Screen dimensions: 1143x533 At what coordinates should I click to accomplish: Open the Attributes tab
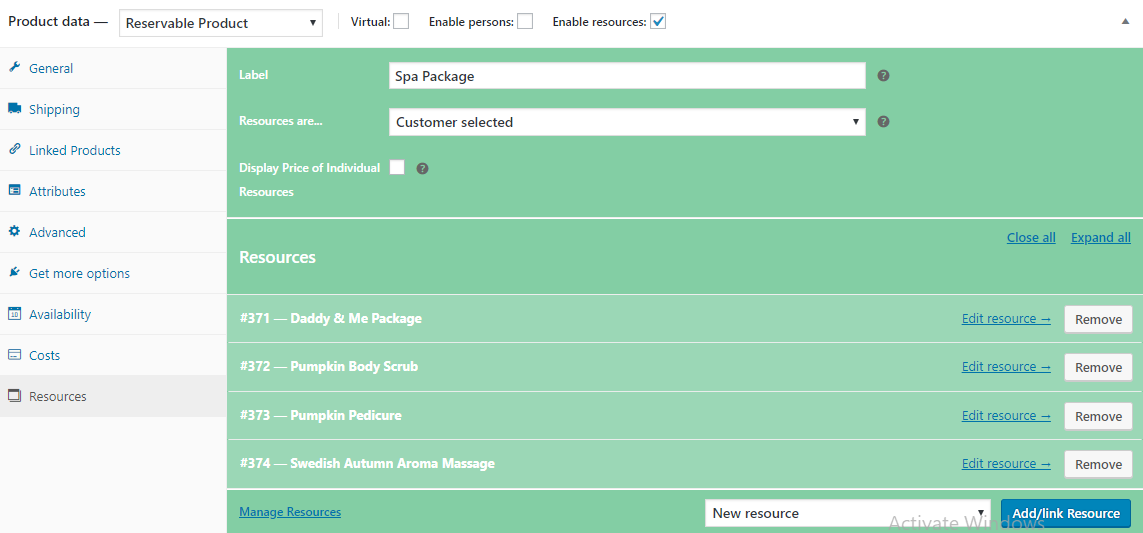[57, 191]
